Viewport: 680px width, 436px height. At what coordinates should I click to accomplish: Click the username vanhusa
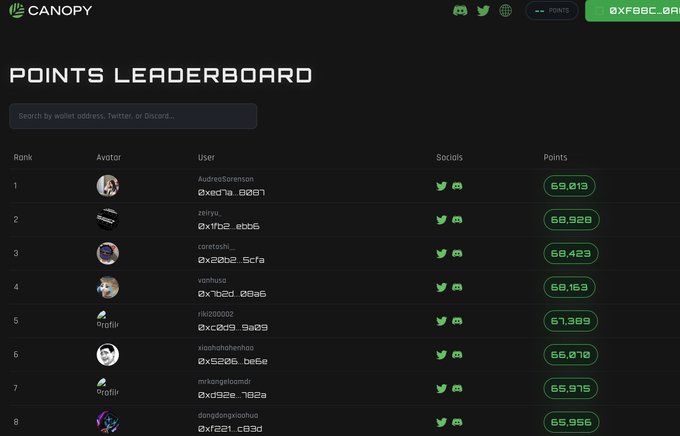point(212,280)
